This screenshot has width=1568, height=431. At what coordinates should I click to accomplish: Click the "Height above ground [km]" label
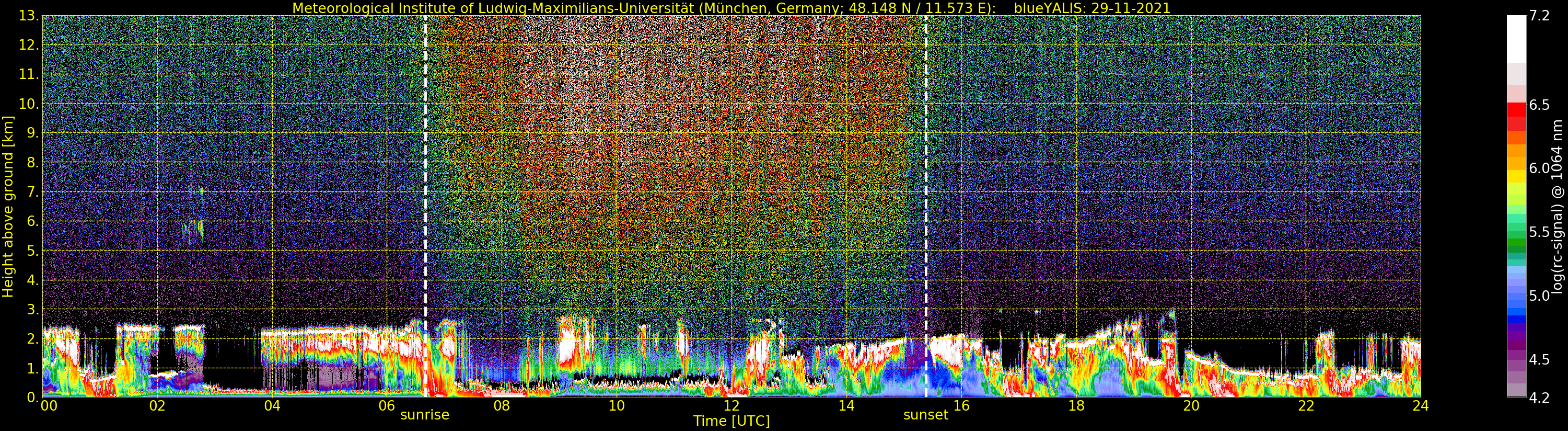8,206
